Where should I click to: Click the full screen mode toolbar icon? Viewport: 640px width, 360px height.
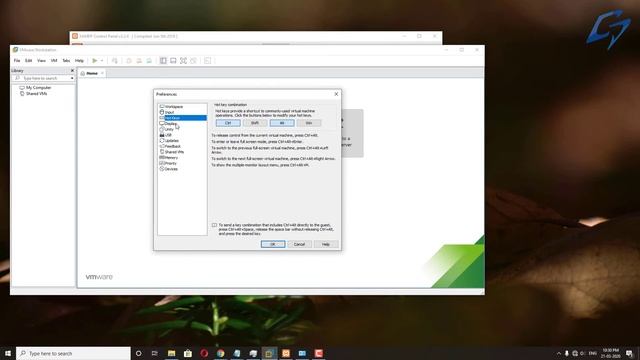pos(184,60)
